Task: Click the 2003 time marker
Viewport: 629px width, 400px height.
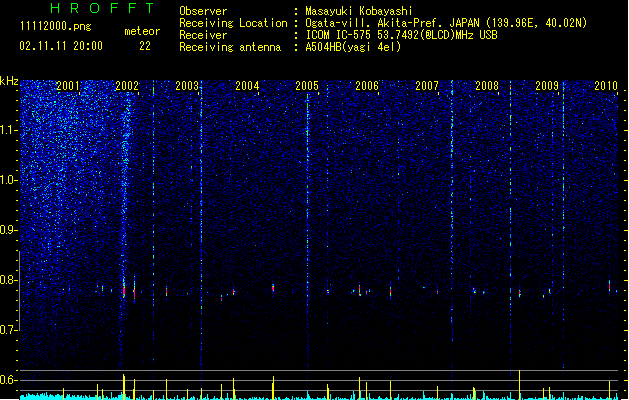Action: coord(187,86)
